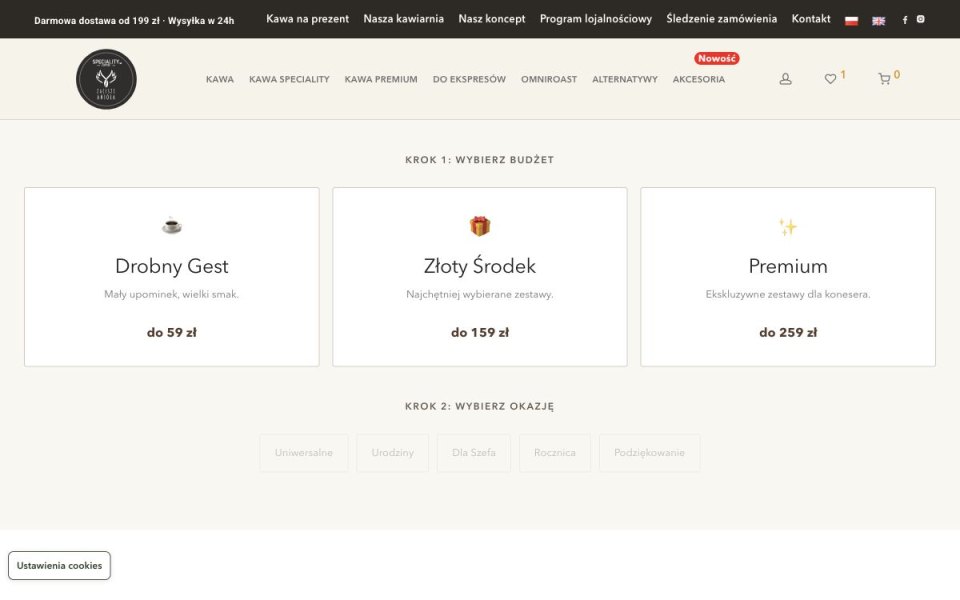This screenshot has height=600, width=960.
Task: Open the Program lojalnościowy link
Action: tap(596, 19)
